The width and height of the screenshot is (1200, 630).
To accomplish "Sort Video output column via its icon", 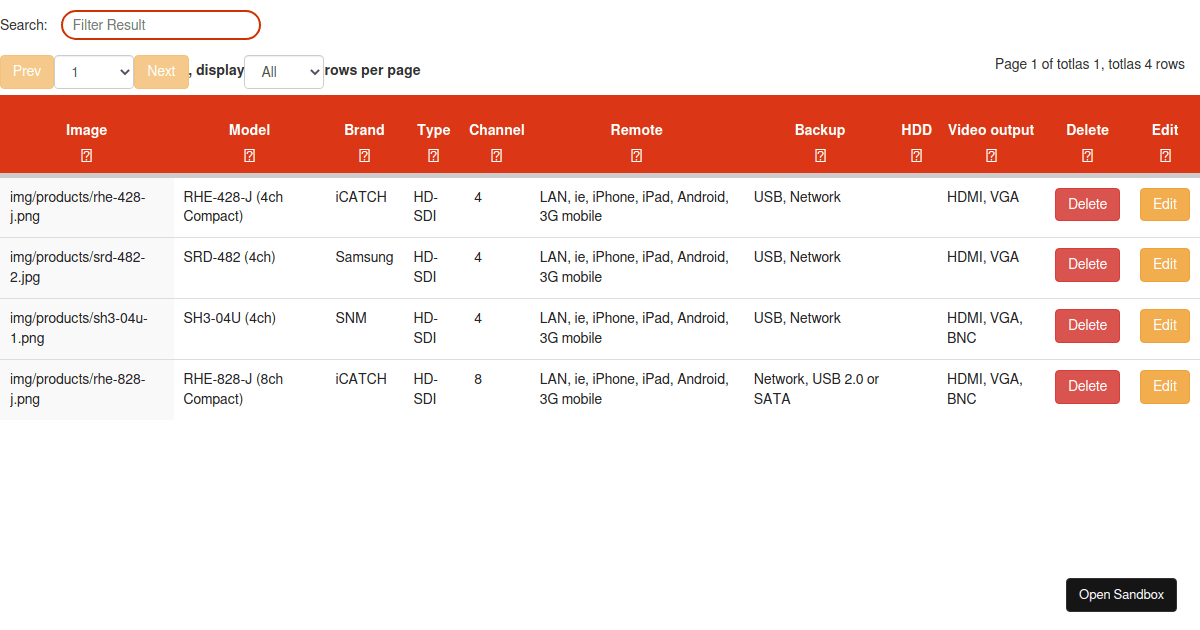I will [x=992, y=156].
